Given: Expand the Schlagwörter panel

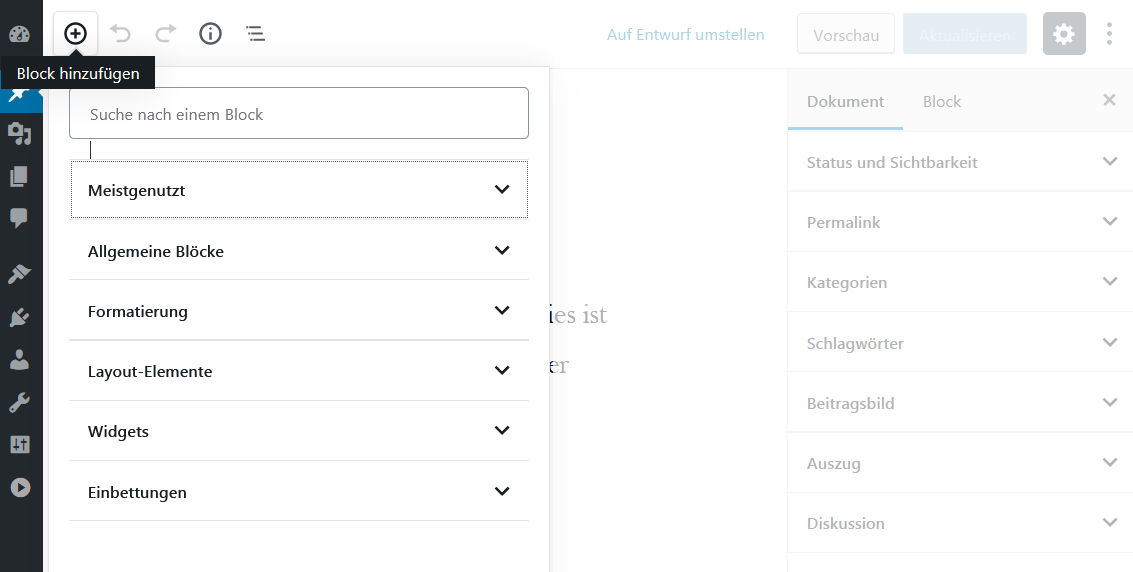Looking at the screenshot, I should click(x=960, y=343).
